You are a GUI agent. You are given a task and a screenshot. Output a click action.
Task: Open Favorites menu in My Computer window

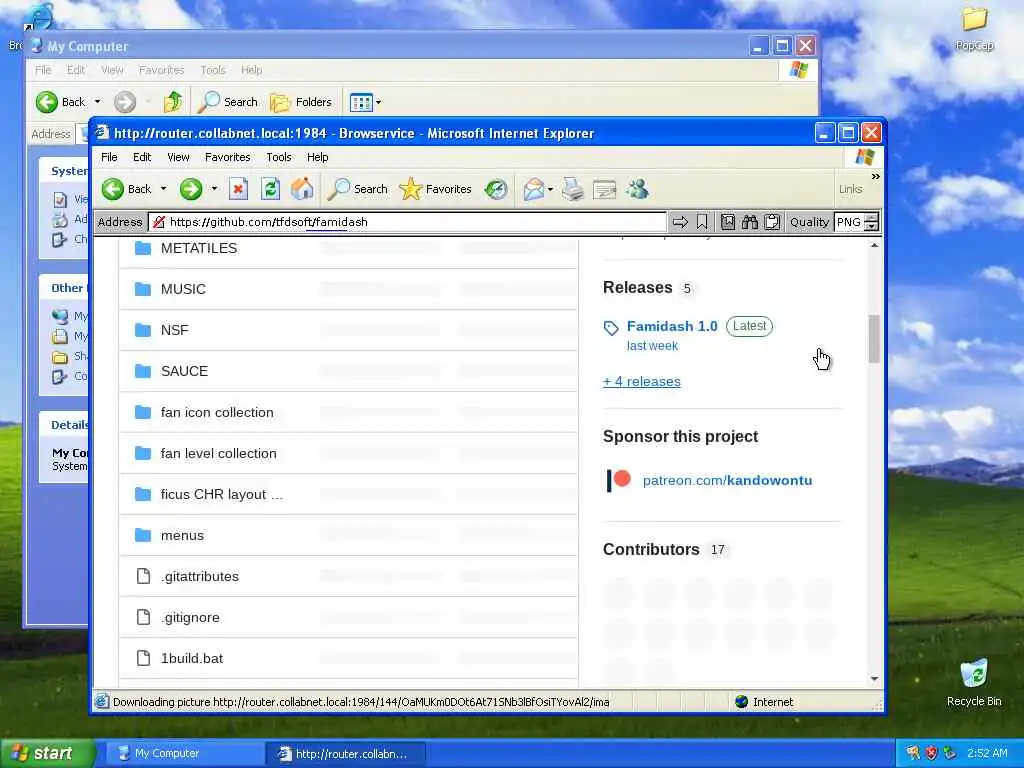coord(161,70)
